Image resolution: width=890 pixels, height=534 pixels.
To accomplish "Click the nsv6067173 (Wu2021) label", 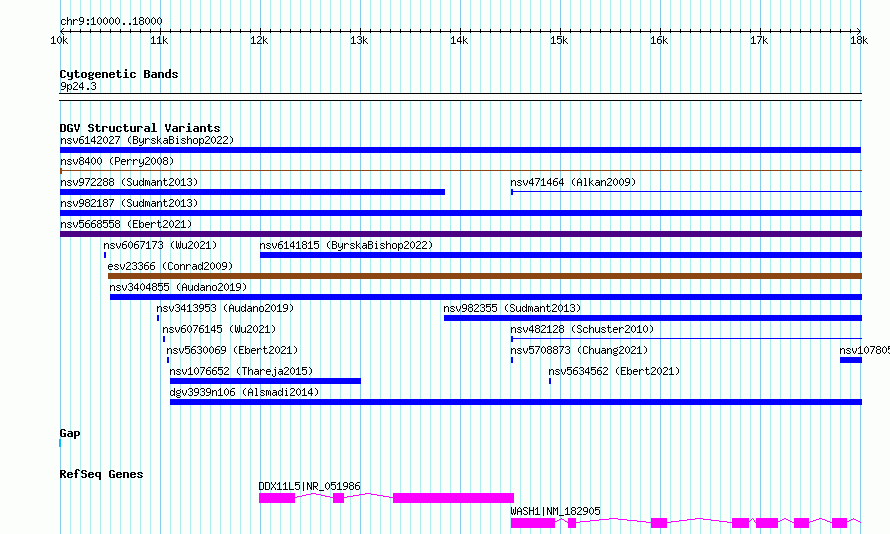I will (x=160, y=245).
